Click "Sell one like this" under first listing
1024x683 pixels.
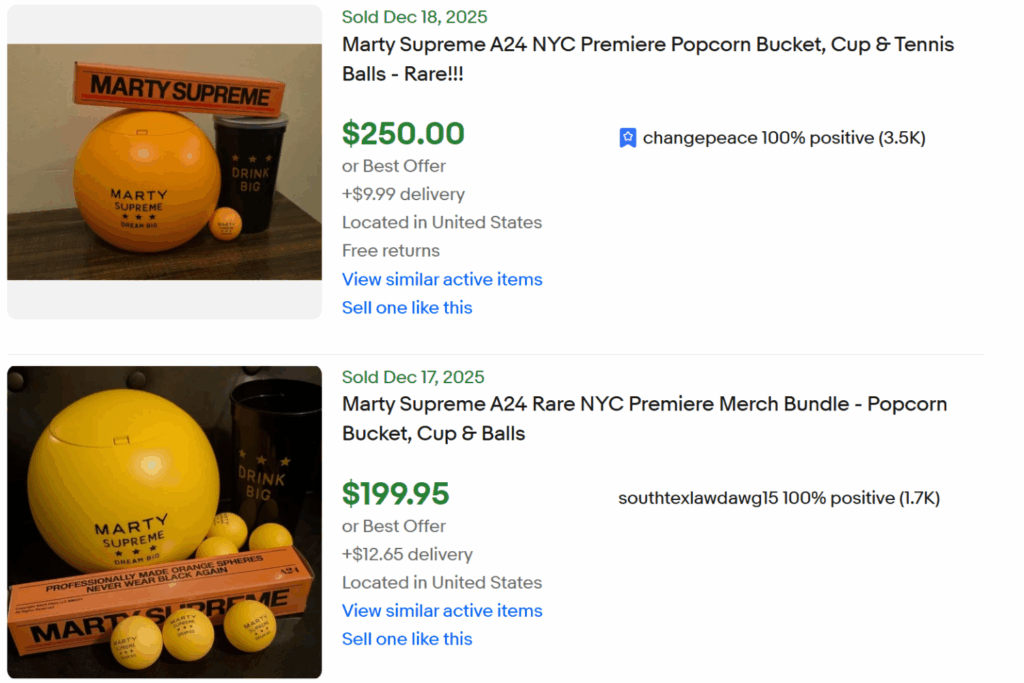pos(407,307)
